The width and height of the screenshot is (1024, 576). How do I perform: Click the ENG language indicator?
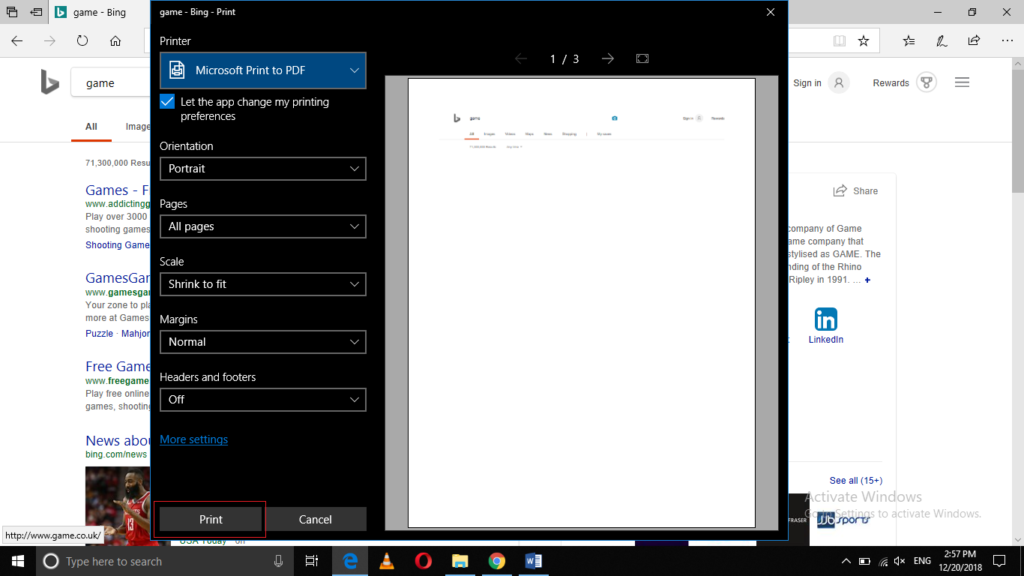pyautogui.click(x=922, y=561)
